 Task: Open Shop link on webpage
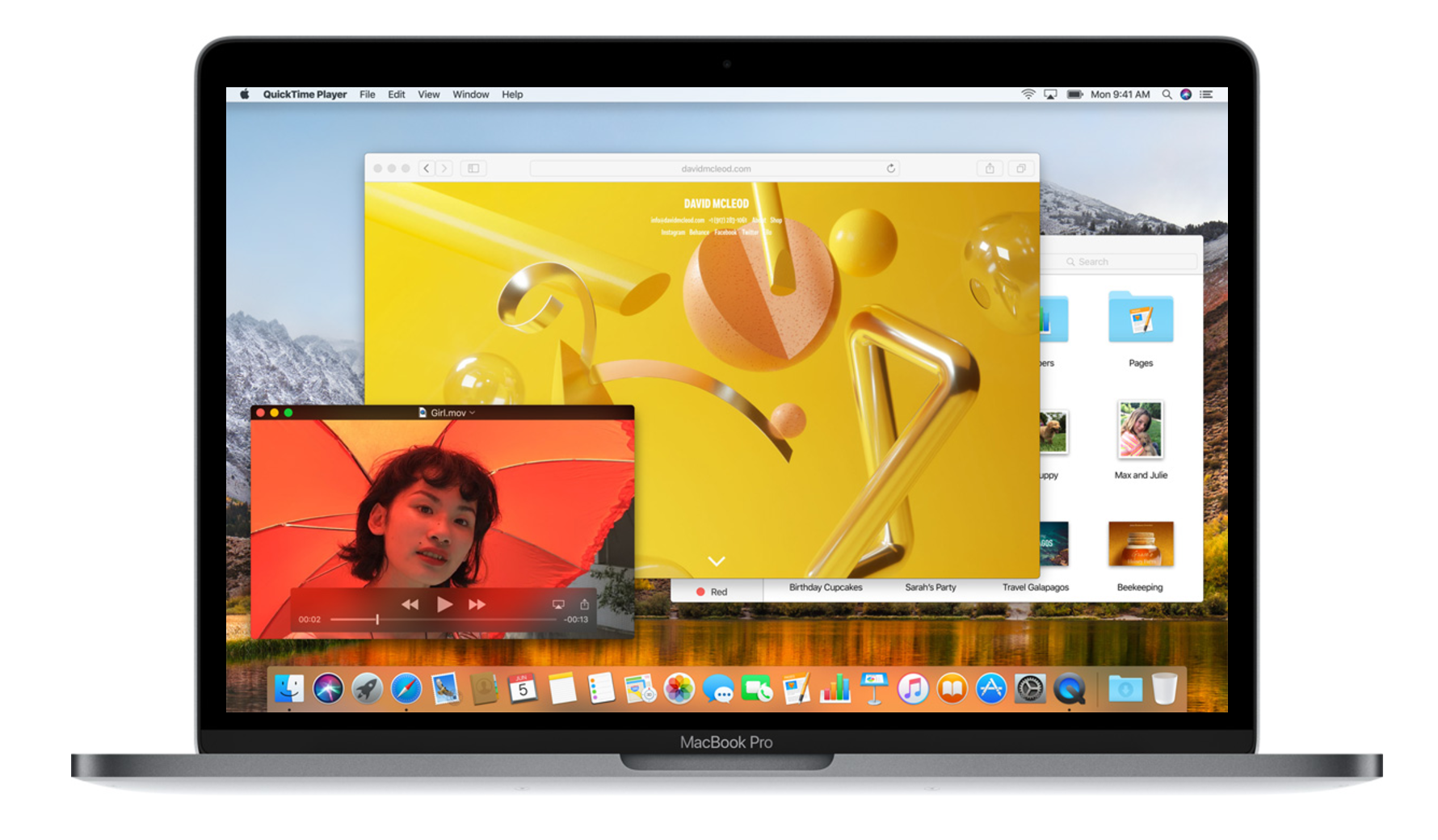(776, 220)
